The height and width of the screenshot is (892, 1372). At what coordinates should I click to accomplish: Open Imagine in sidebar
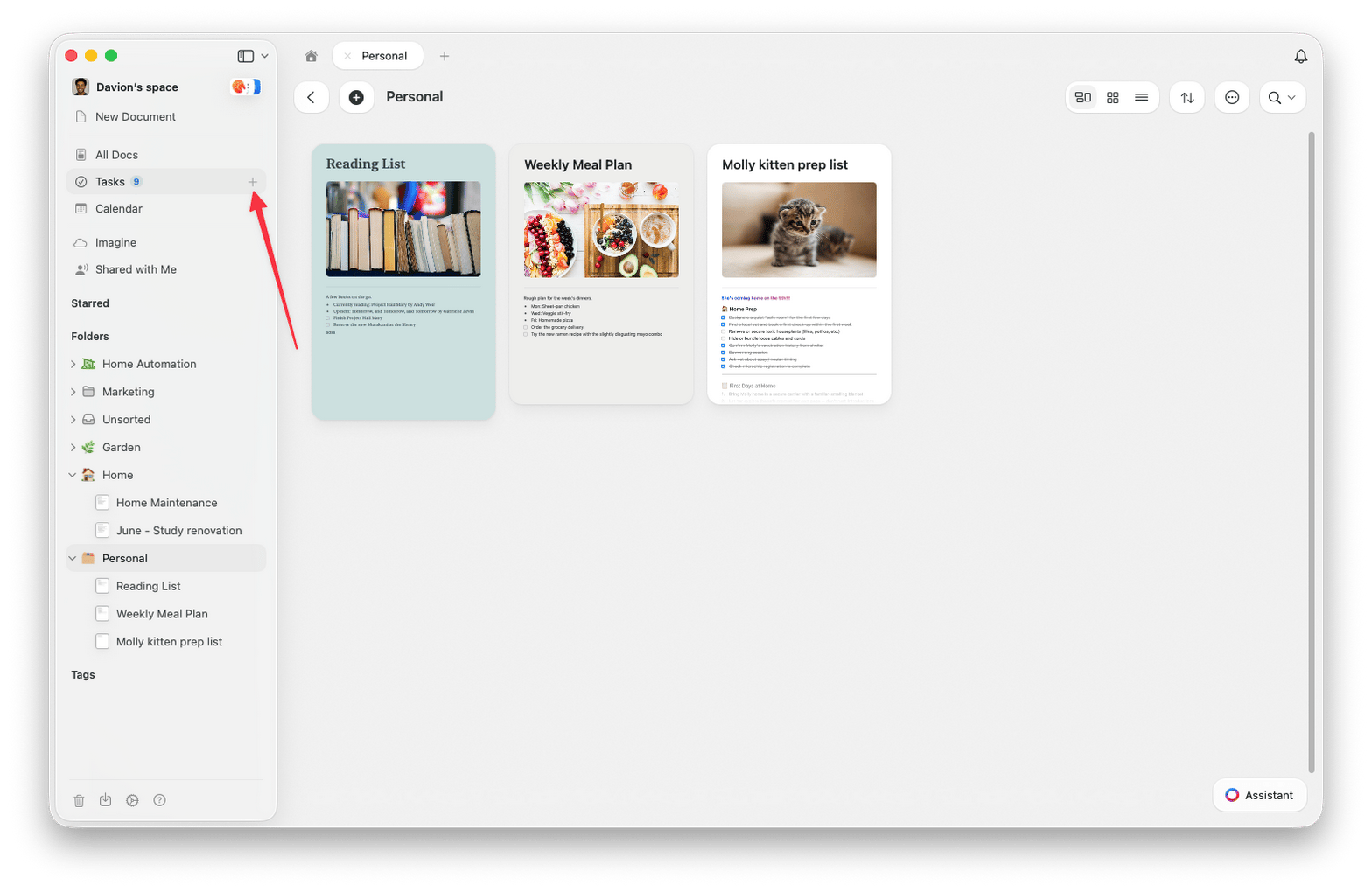(x=165, y=242)
